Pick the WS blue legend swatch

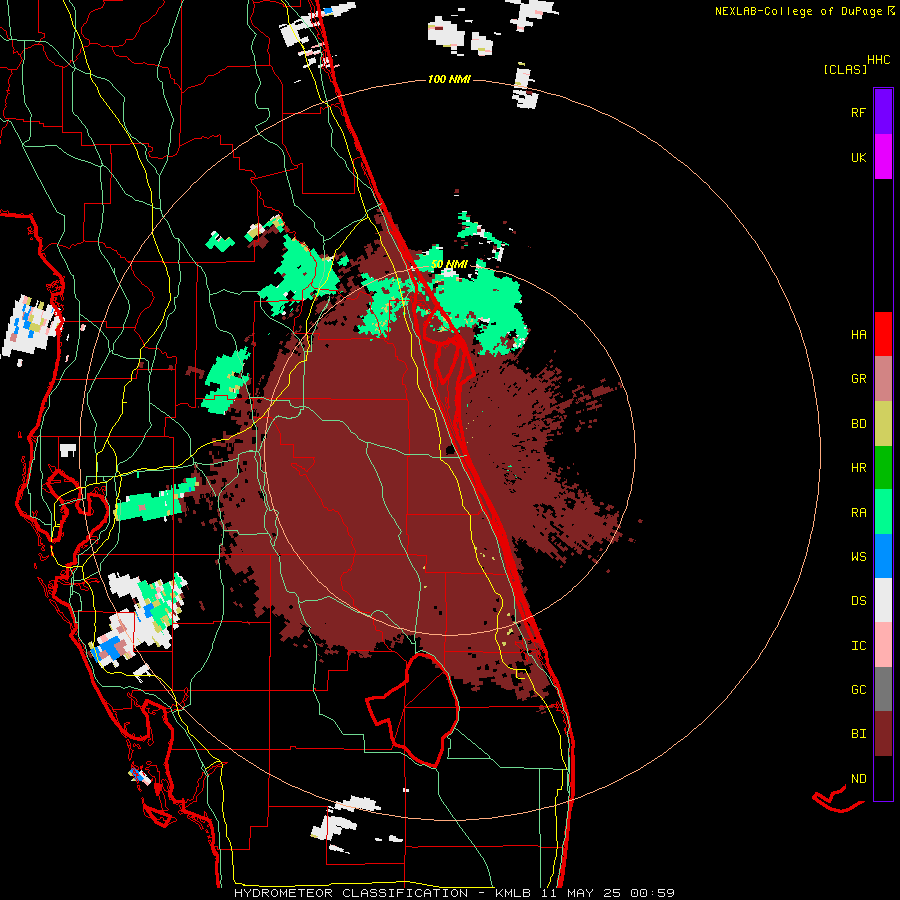[x=883, y=556]
